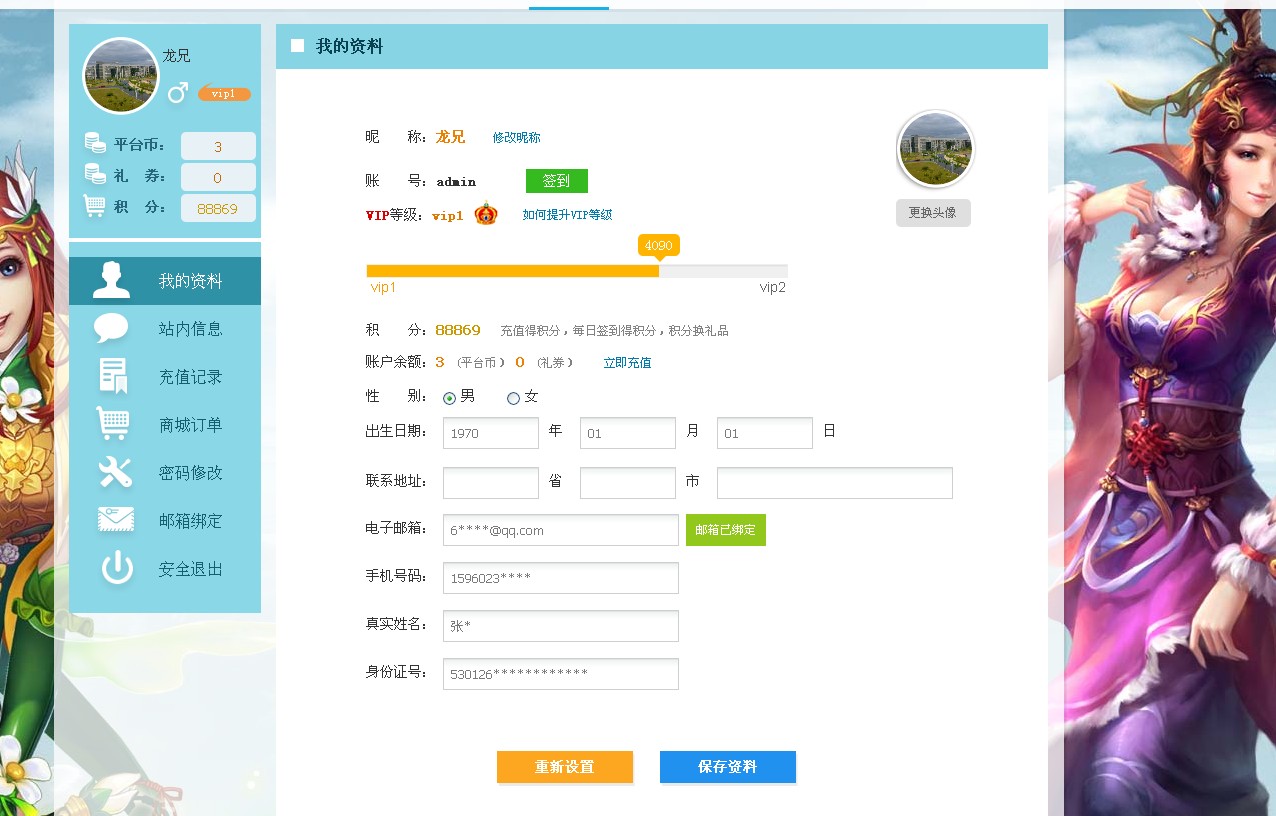
Task: Click the province (省) address field
Action: pos(491,483)
